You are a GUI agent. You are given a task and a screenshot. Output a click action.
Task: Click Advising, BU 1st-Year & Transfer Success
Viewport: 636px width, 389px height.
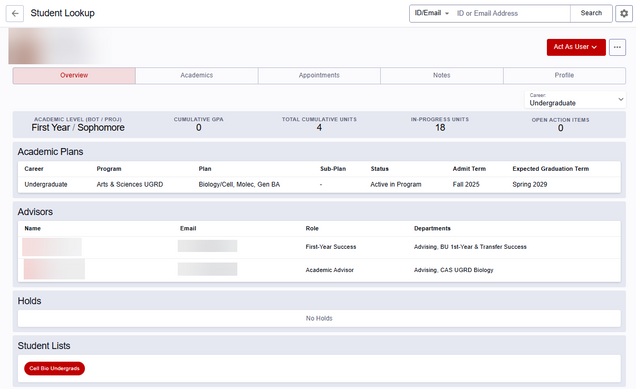coord(470,247)
